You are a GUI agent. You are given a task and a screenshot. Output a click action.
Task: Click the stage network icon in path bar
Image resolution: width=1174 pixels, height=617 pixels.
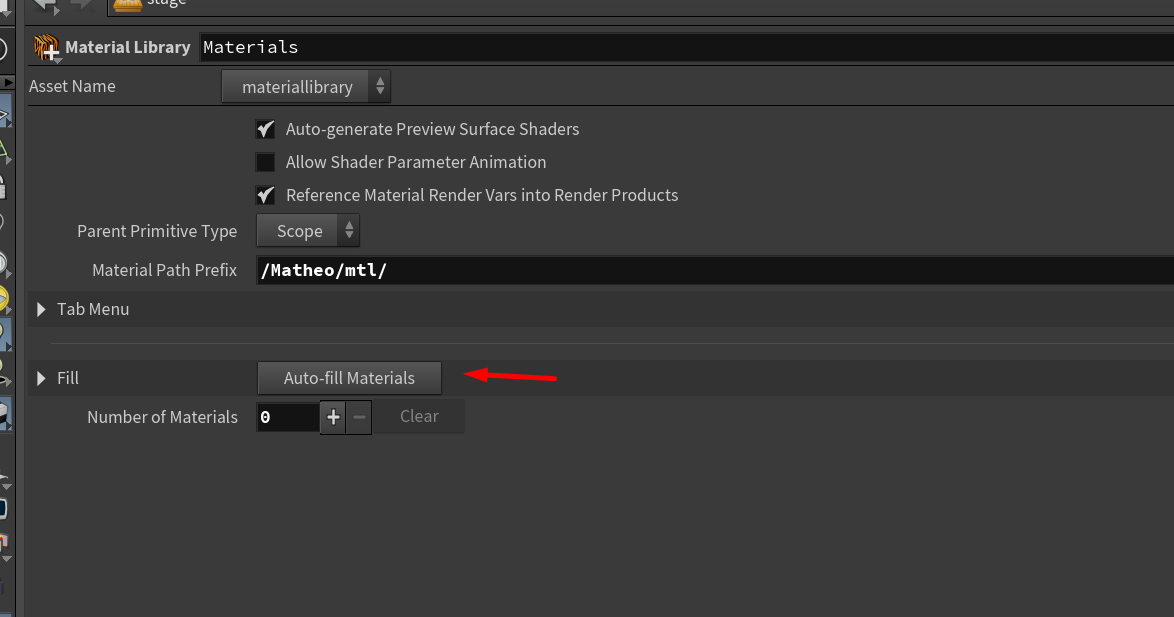click(x=127, y=4)
